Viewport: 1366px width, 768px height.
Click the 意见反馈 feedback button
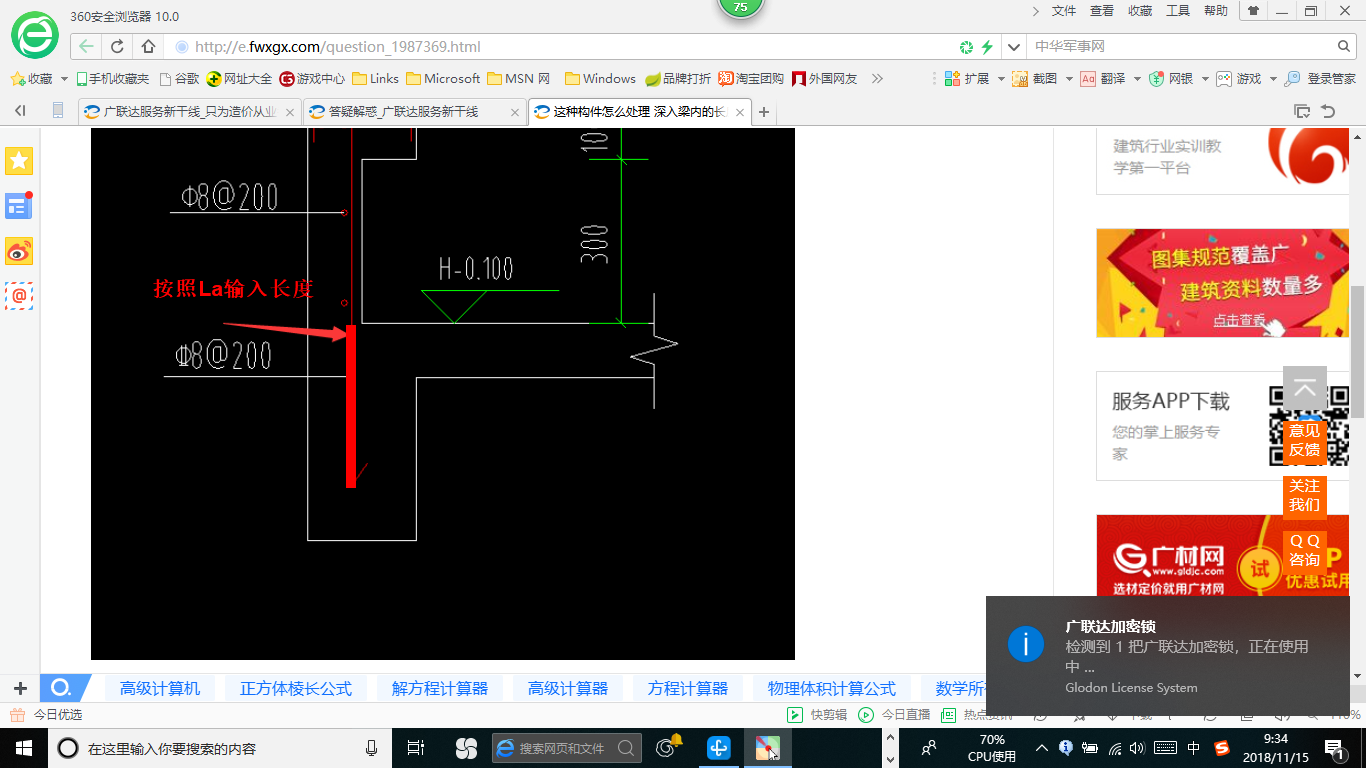pos(1304,440)
